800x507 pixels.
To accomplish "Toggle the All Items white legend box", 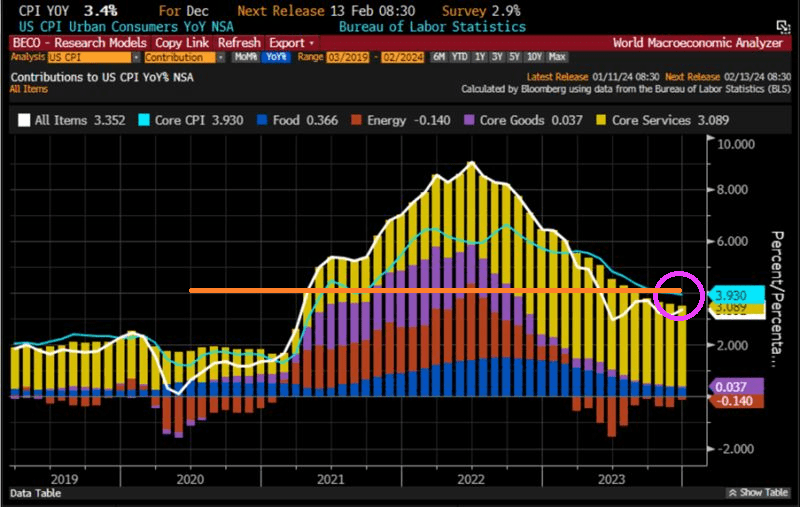I will [23, 120].
